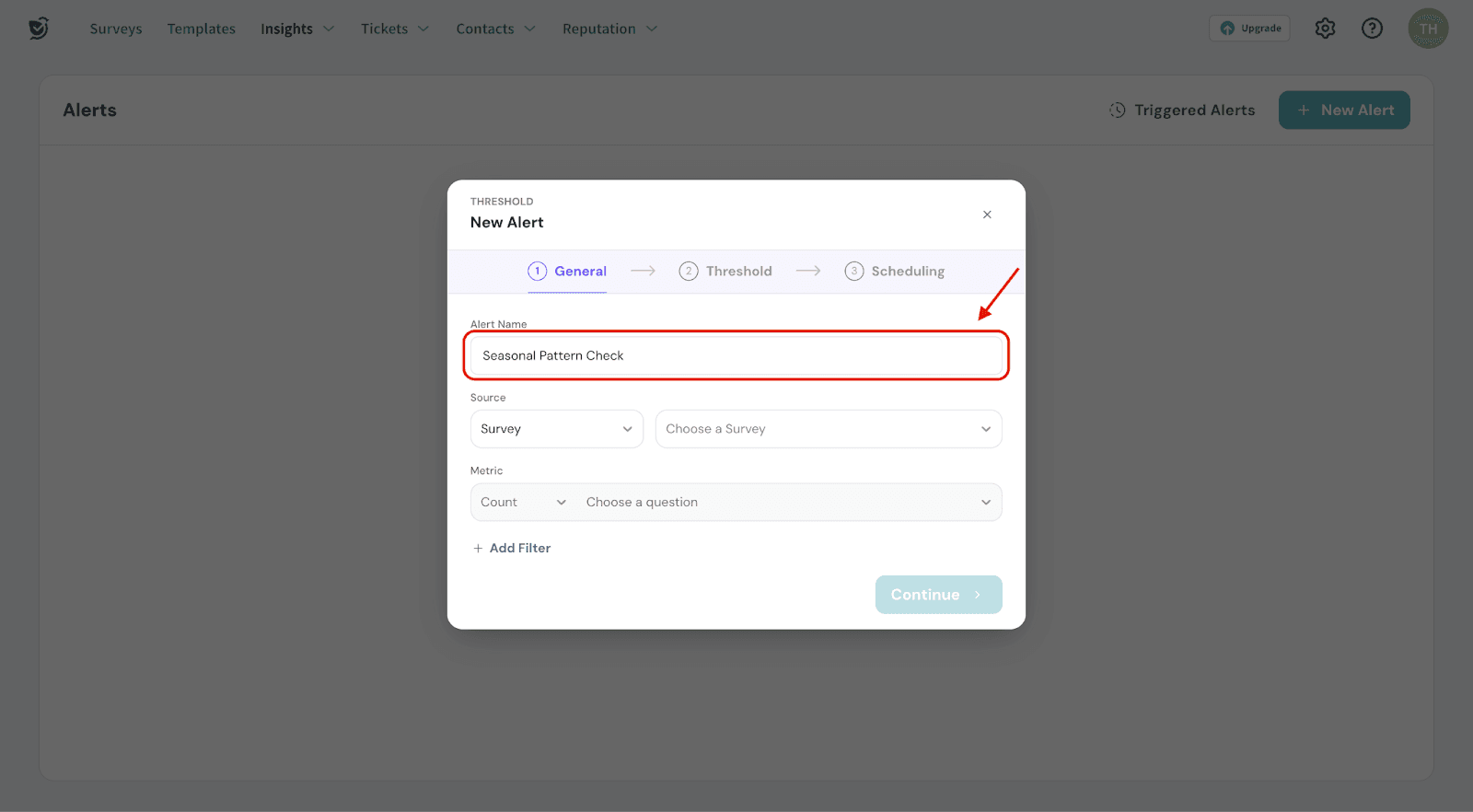Expand the Choose a Survey dropdown
Image resolution: width=1473 pixels, height=812 pixels.
tap(828, 429)
